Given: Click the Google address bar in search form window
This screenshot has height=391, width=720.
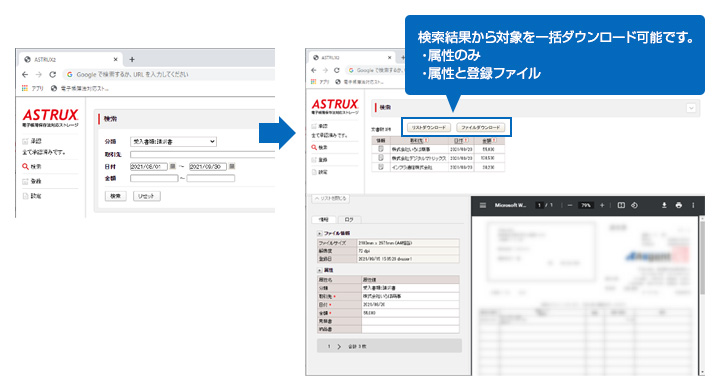Looking at the screenshot, I should 170,74.
